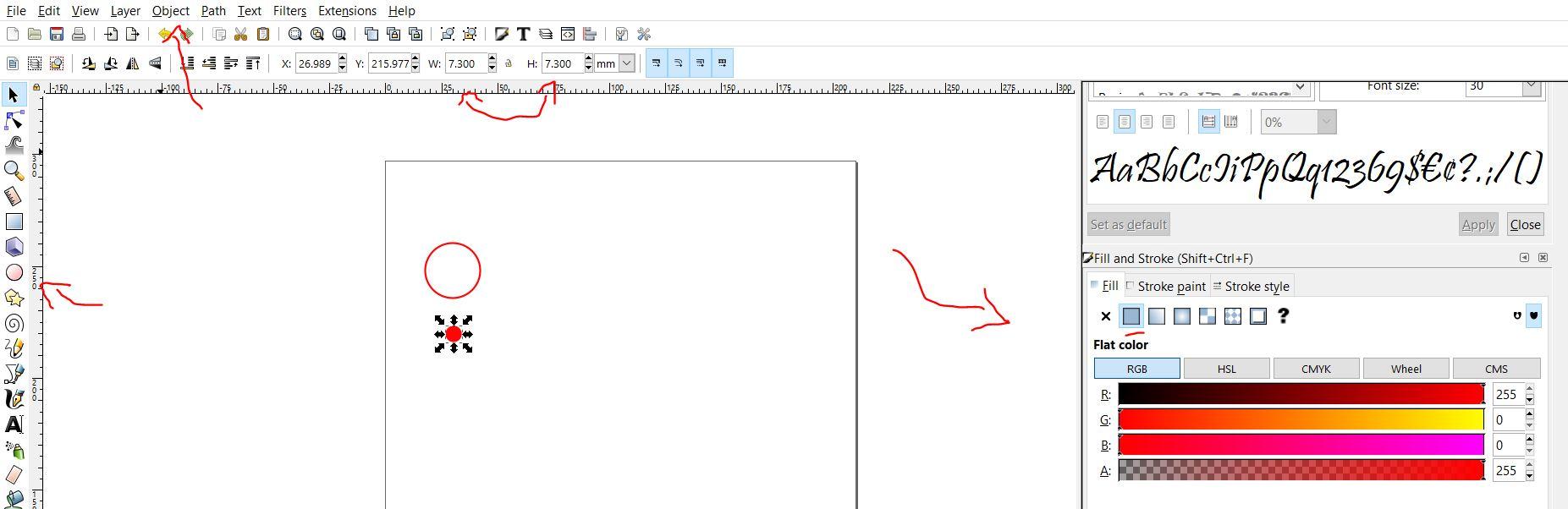Open the mm units dropdown
1568x509 pixels.
(627, 63)
